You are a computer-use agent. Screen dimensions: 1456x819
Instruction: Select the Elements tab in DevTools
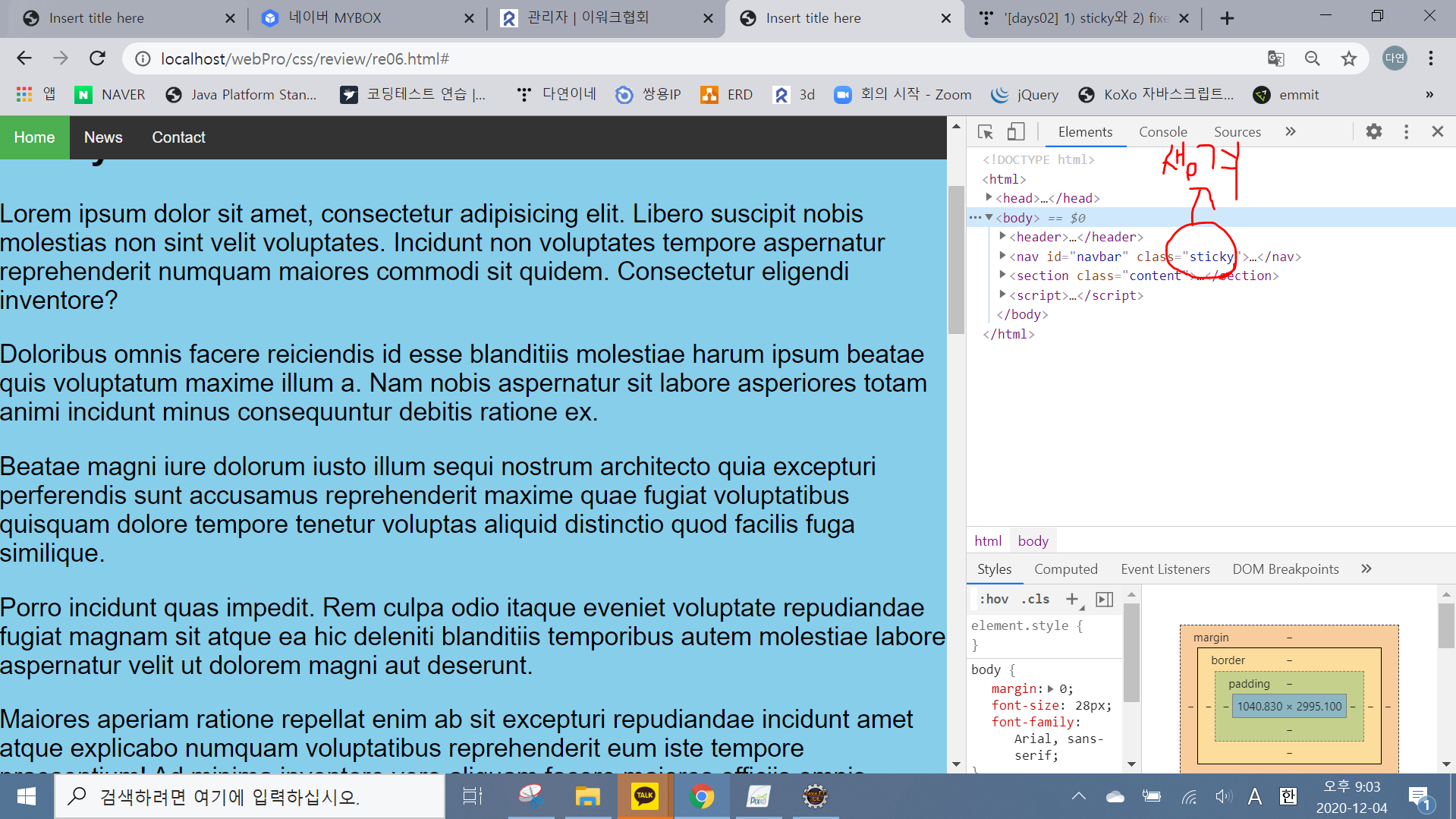[x=1085, y=131]
